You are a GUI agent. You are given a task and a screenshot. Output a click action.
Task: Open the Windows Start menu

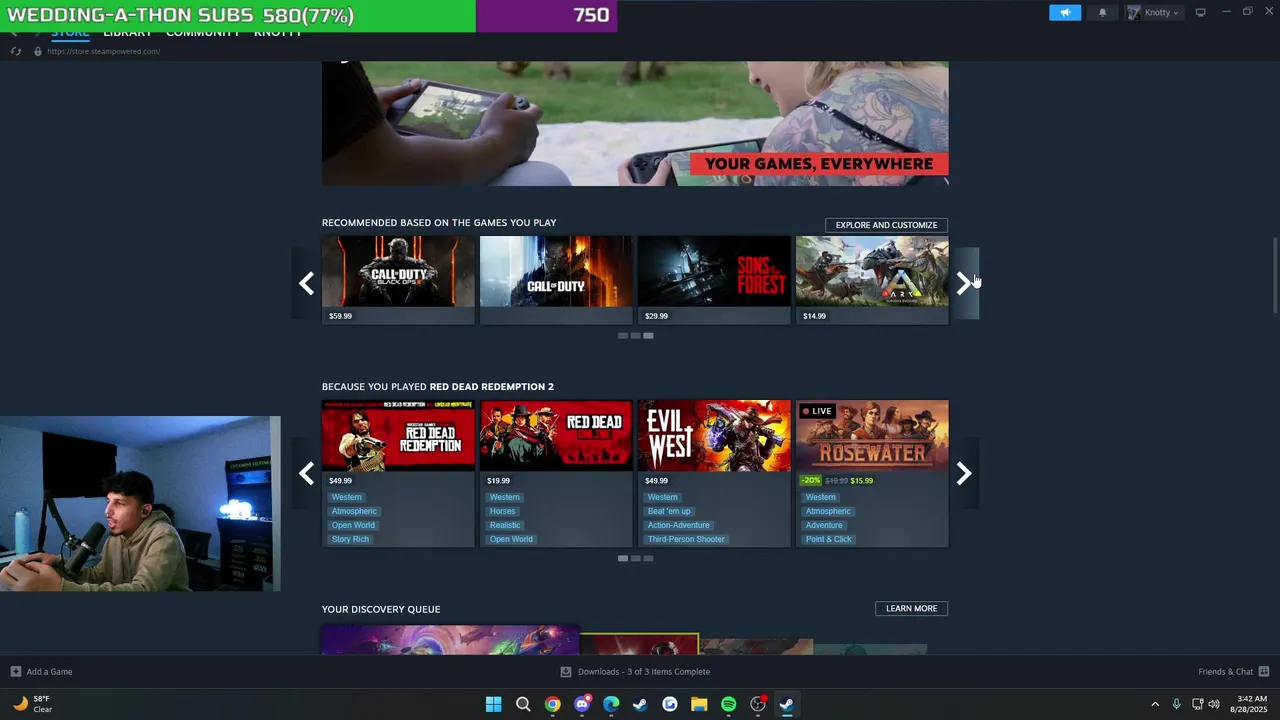click(x=493, y=704)
